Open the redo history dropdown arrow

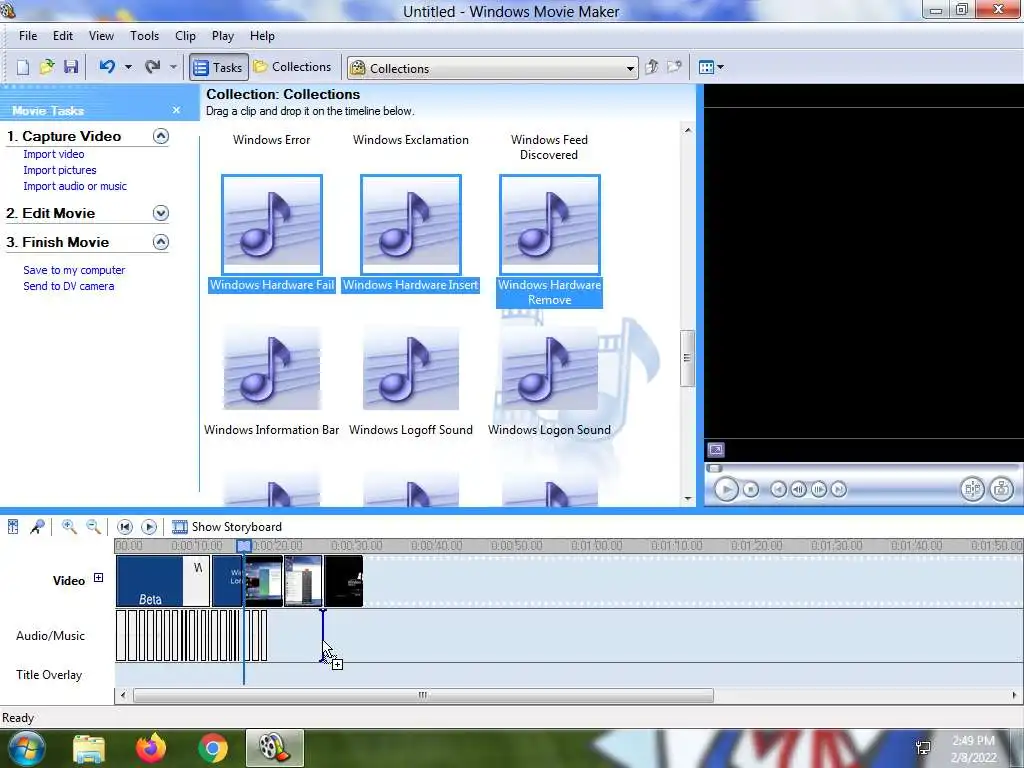[173, 67]
